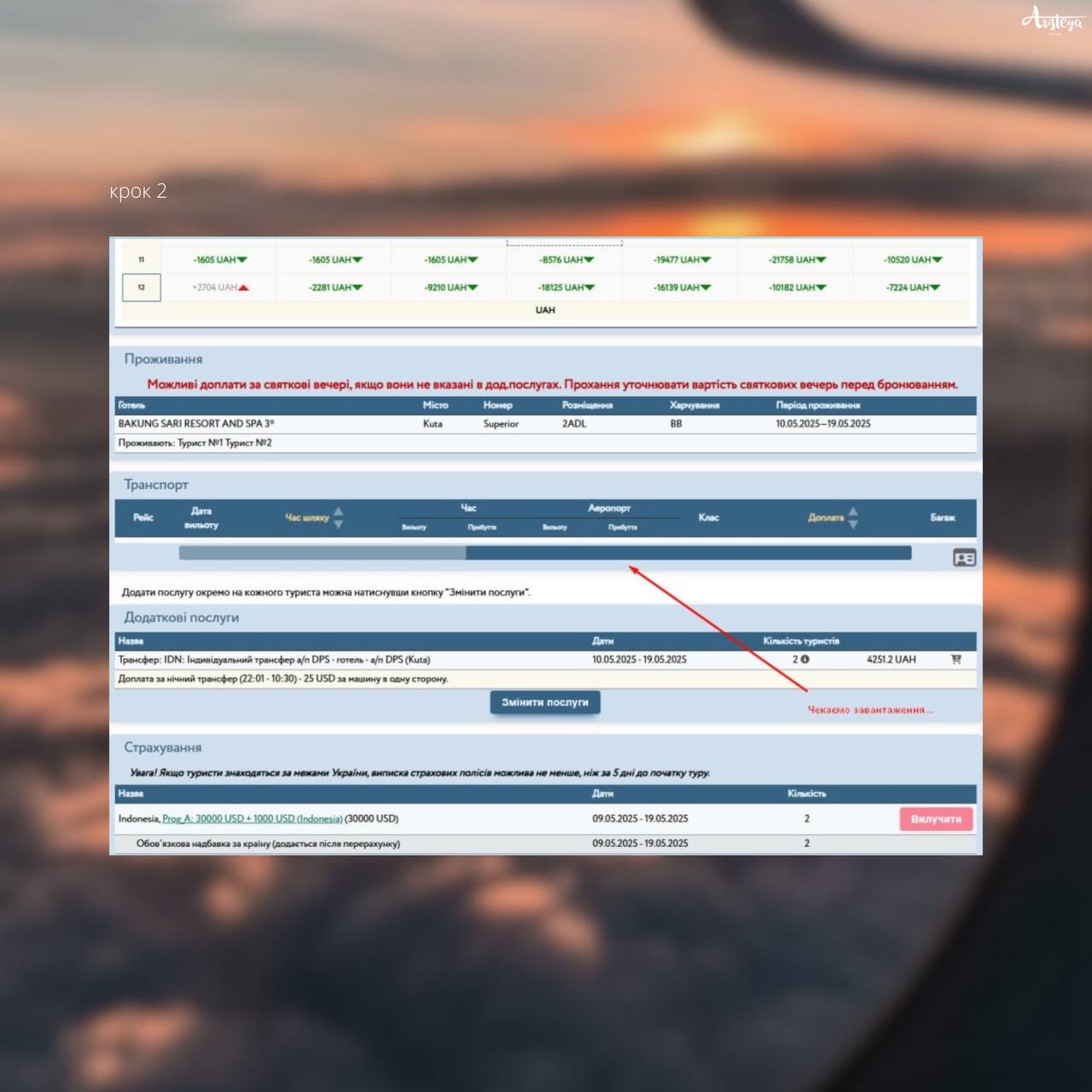
Task: Open the passport card icon in Transport
Action: [x=964, y=558]
